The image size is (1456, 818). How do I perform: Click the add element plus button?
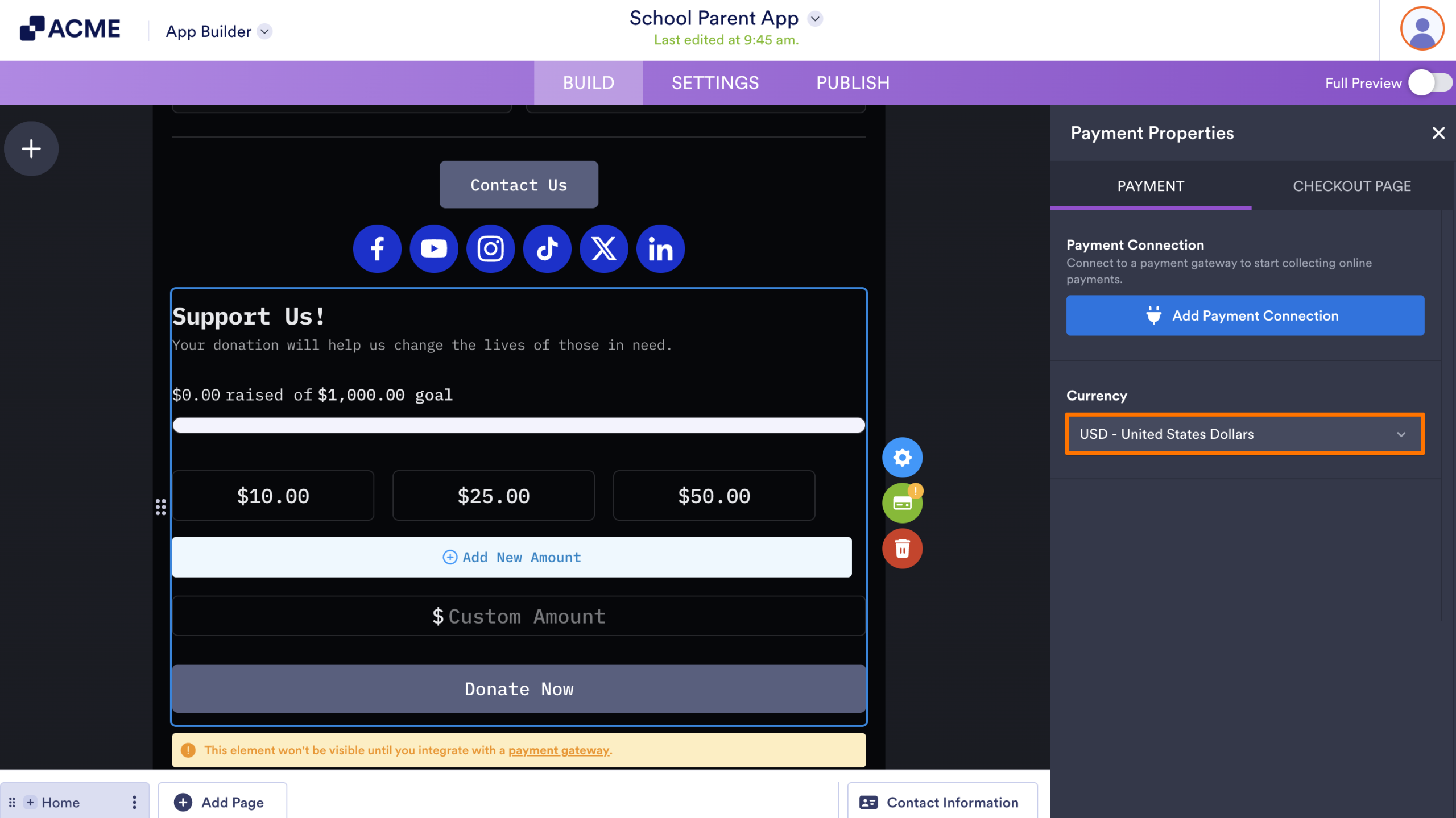pos(31,148)
